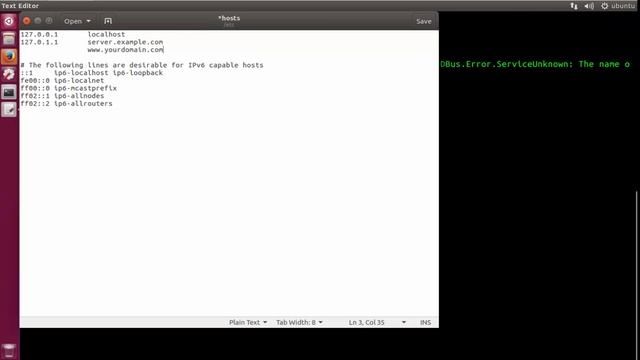Open System Settings from the dock
The image size is (640, 360).
point(9,74)
